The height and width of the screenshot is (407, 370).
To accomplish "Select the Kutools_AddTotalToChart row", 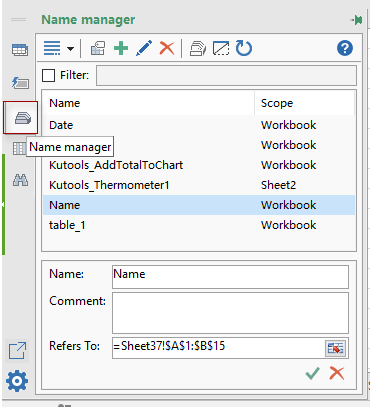I will coord(199,165).
